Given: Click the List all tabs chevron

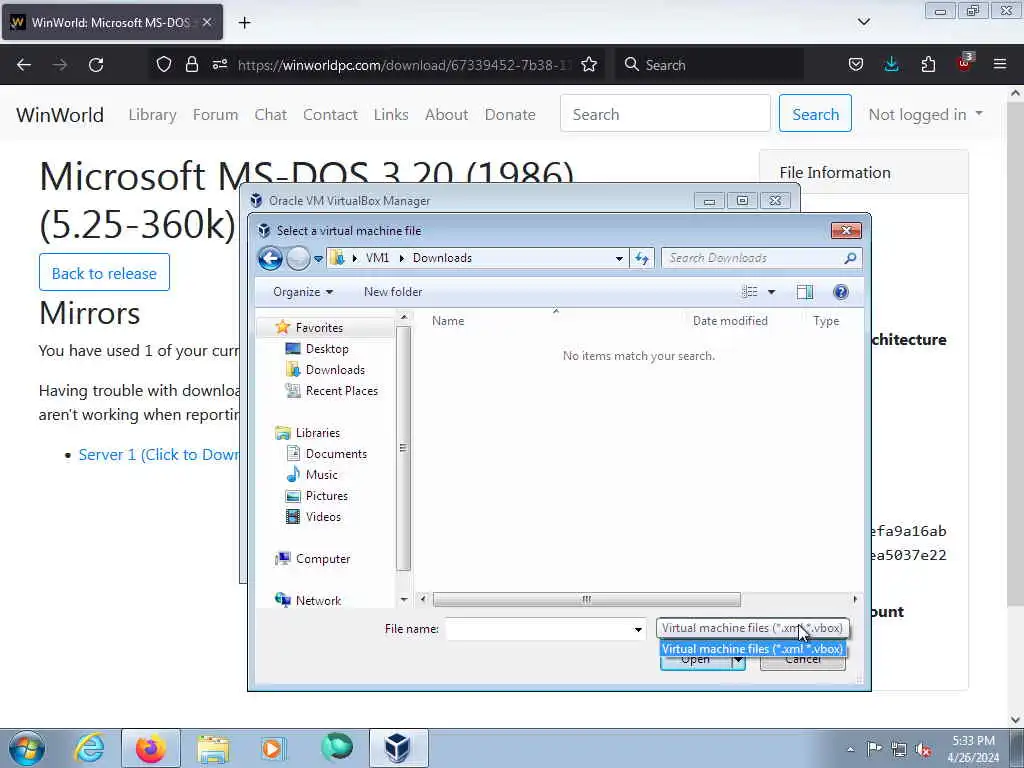Looking at the screenshot, I should (x=863, y=22).
